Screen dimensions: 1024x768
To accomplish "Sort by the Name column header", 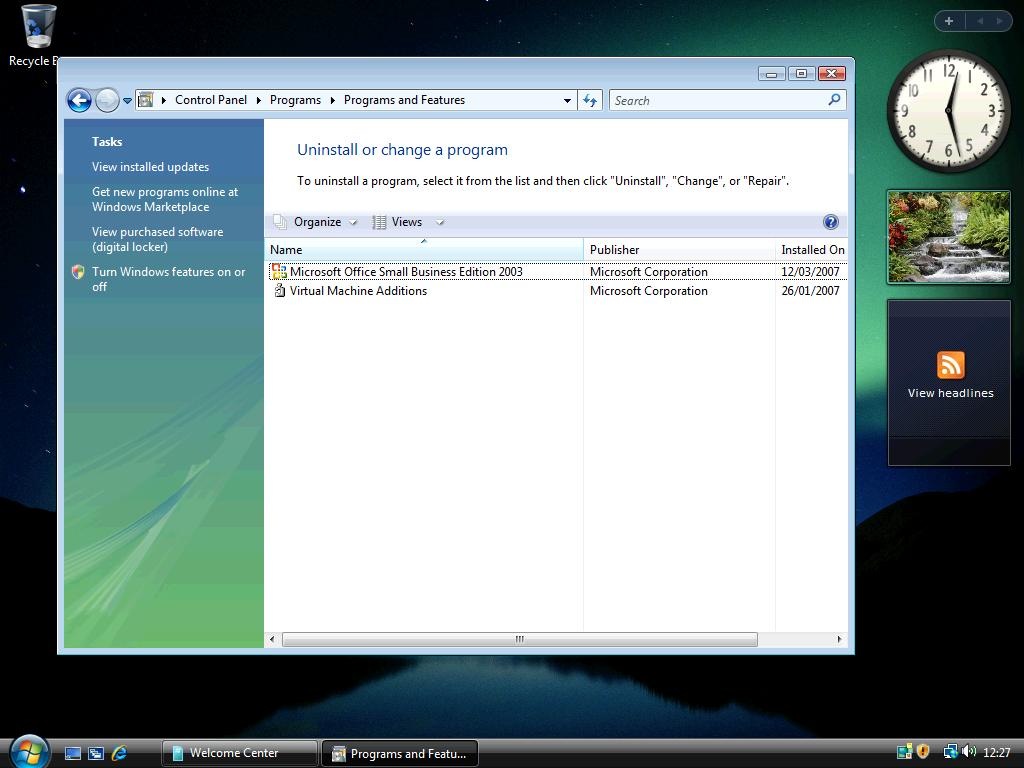I will [x=424, y=249].
